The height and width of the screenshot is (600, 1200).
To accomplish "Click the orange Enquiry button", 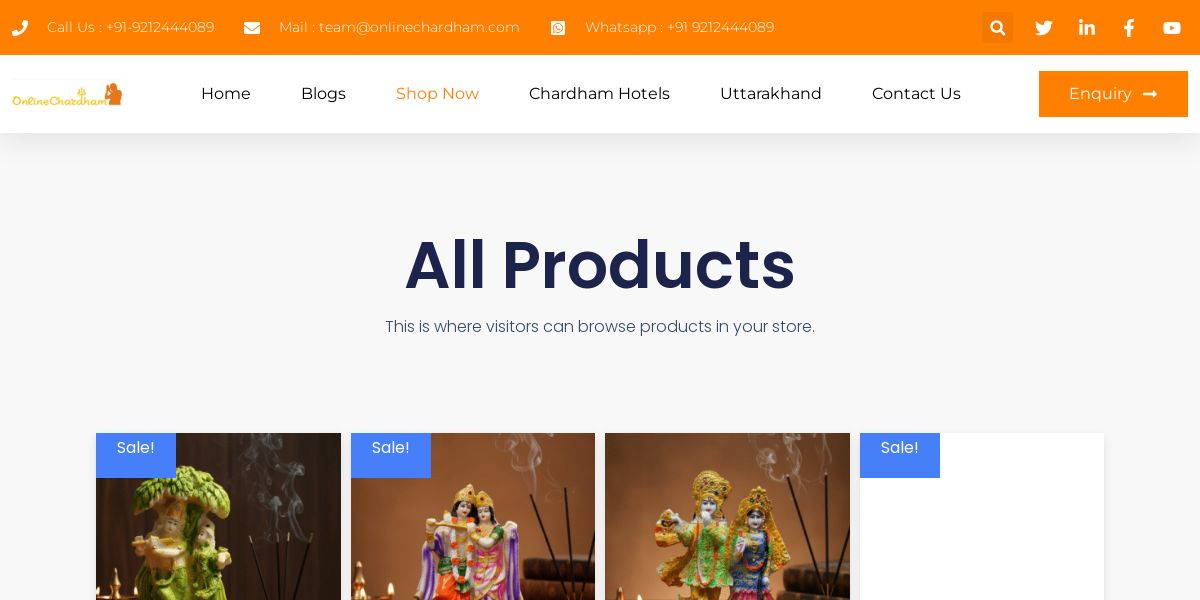I will [1113, 94].
